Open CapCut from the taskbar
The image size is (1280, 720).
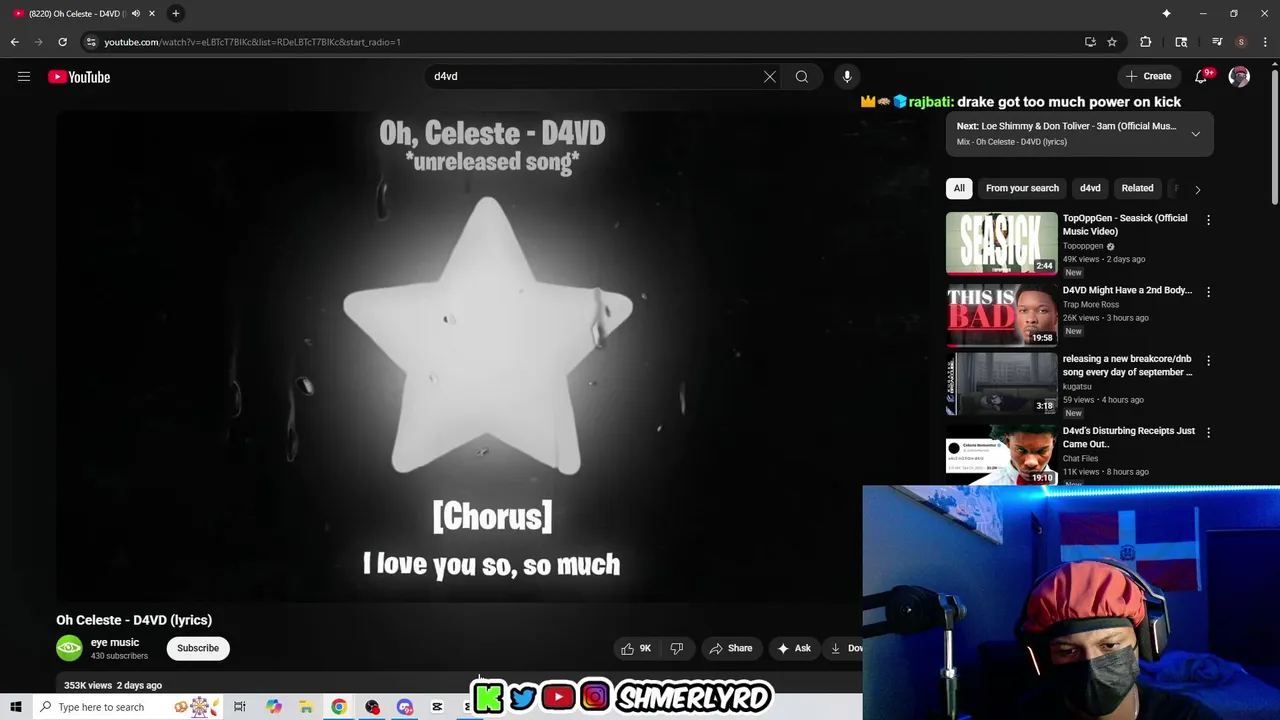tap(437, 707)
